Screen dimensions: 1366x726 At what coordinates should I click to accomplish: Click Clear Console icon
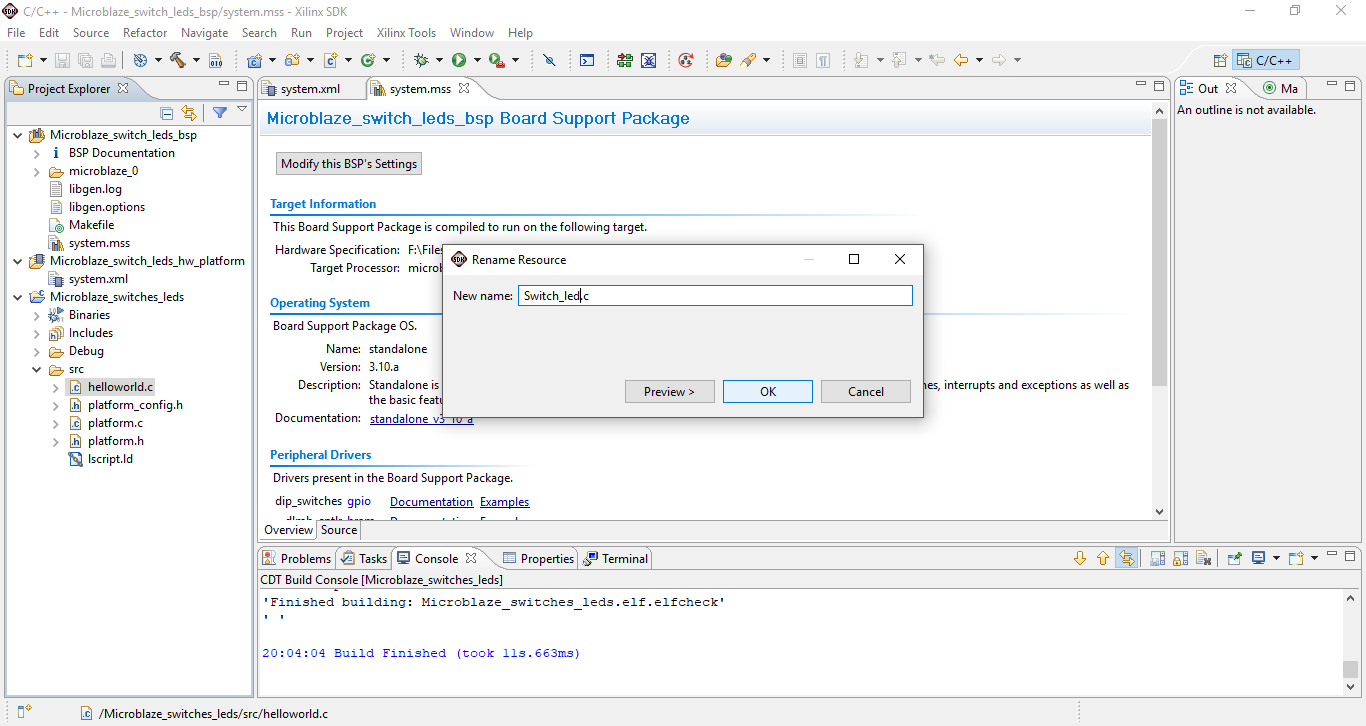pos(1204,558)
